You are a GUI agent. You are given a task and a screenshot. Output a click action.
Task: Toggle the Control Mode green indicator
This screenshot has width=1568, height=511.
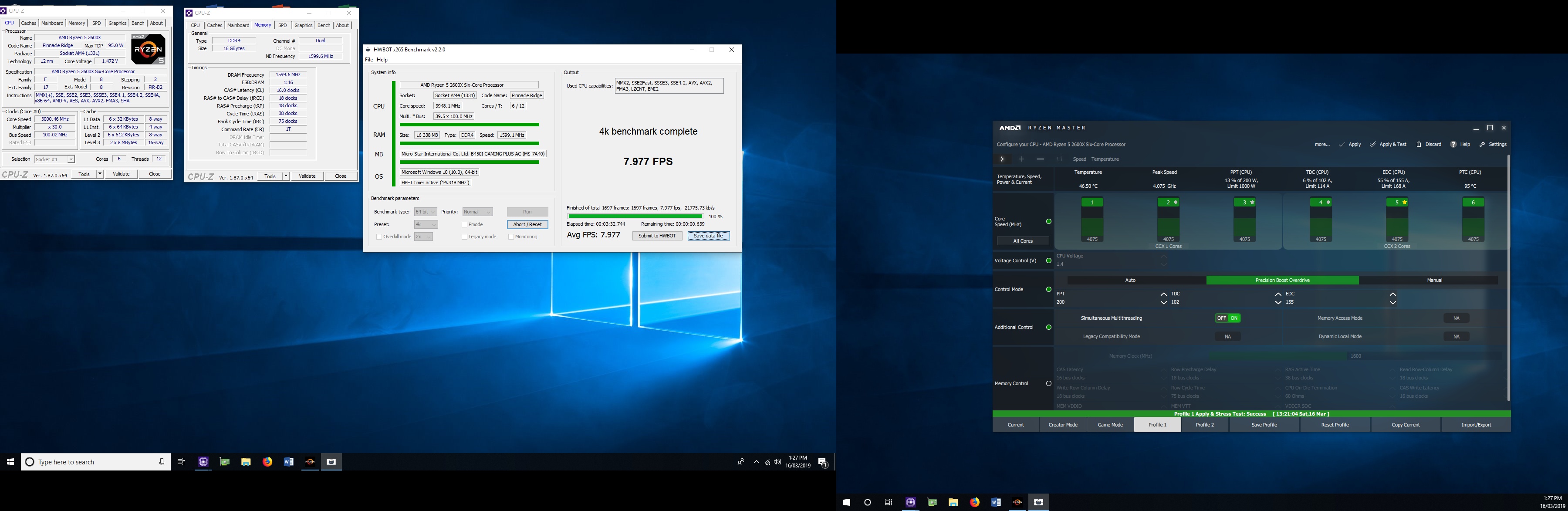pyautogui.click(x=1048, y=289)
